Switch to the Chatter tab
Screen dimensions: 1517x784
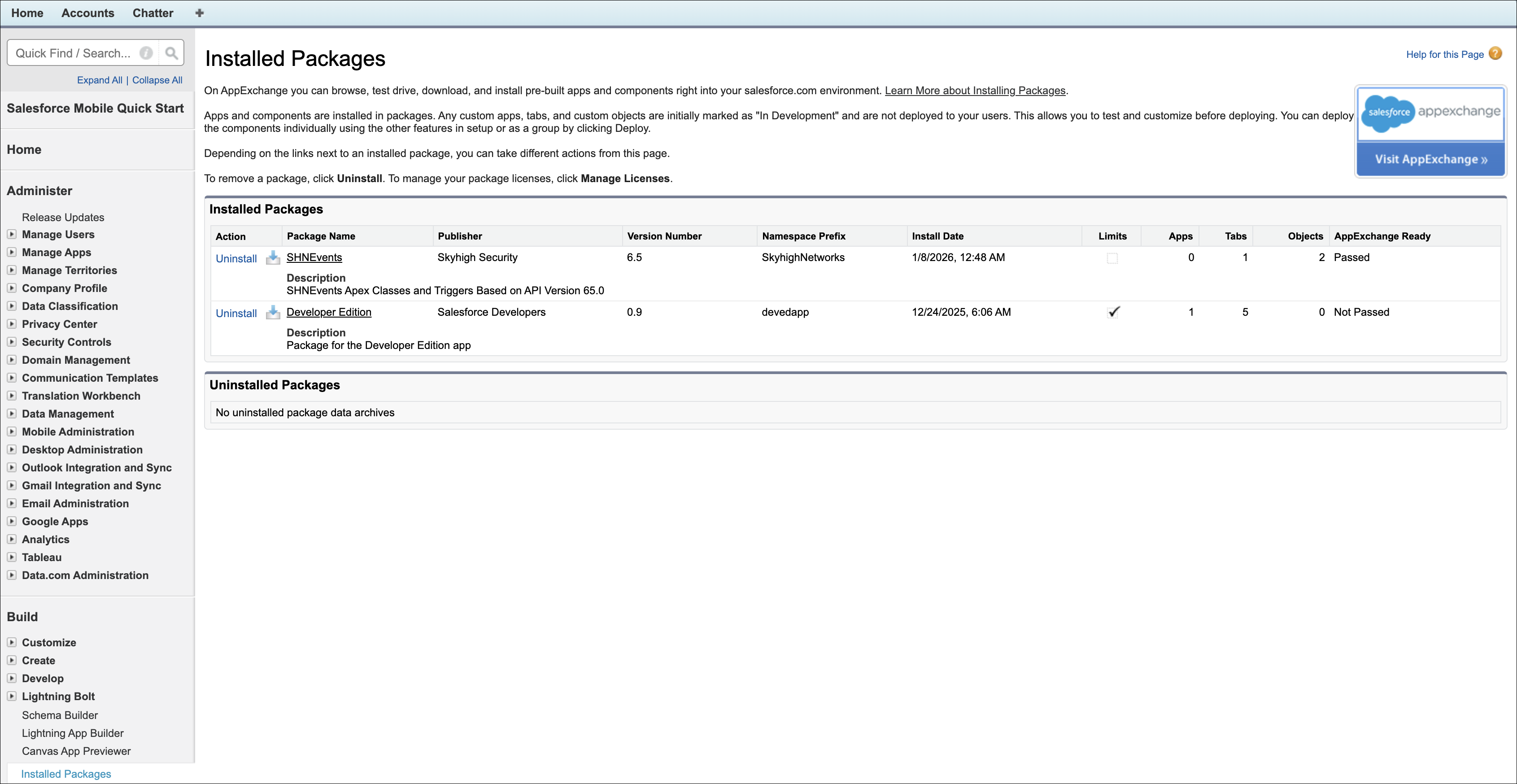(x=153, y=13)
